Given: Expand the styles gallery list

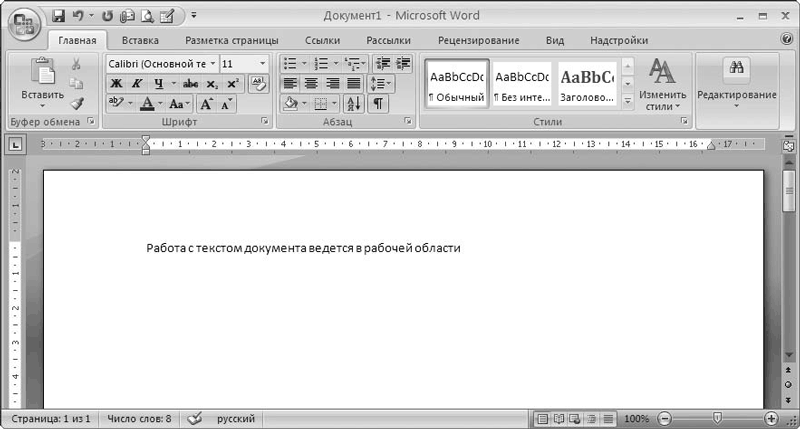Looking at the screenshot, I should [x=628, y=101].
